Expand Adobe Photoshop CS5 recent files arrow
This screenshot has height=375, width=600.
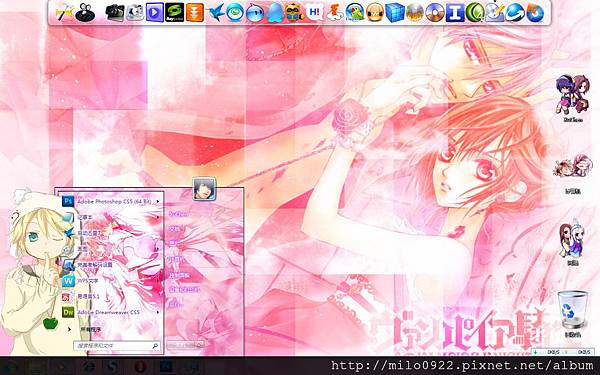[158, 201]
